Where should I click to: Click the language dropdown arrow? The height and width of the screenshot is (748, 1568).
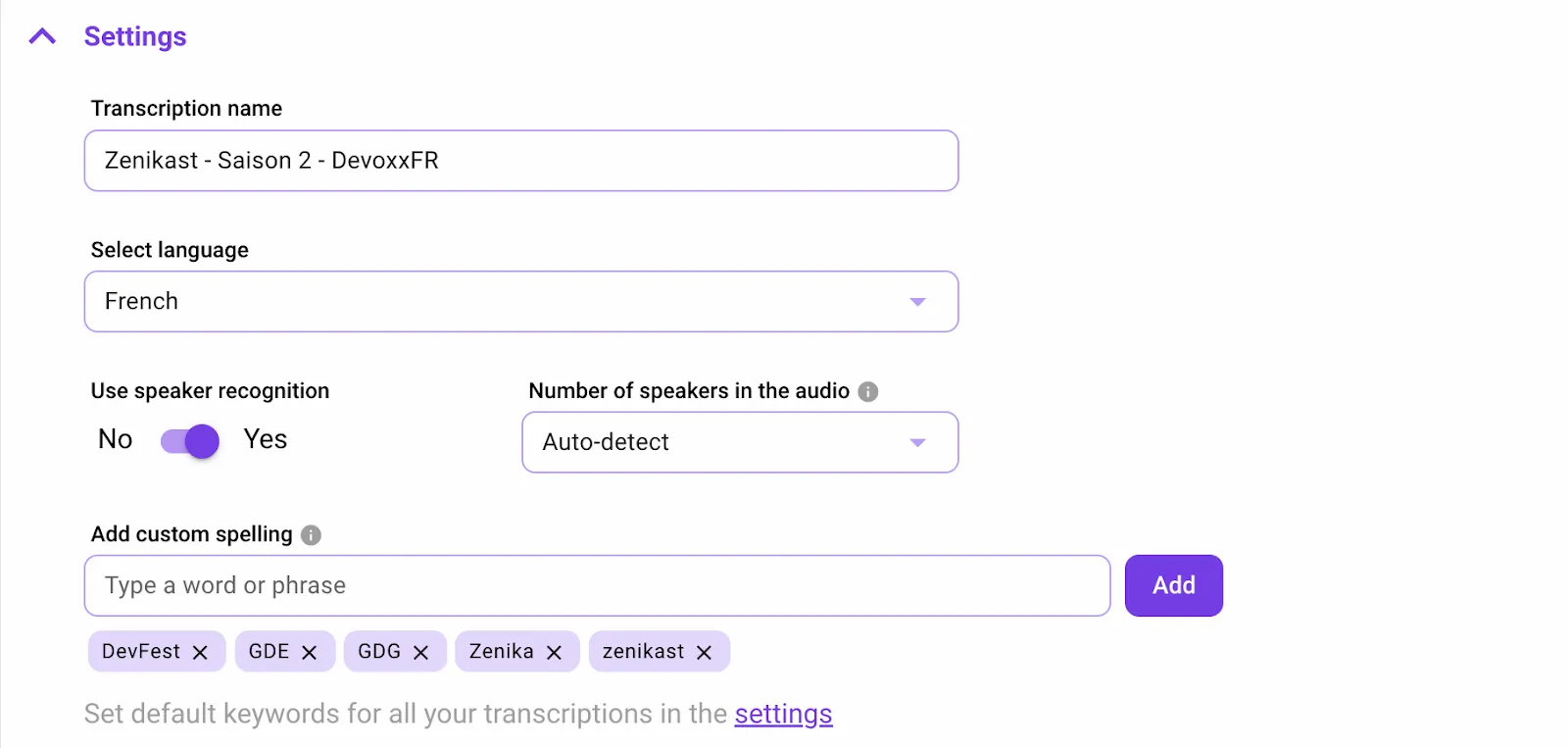pyautogui.click(x=917, y=302)
